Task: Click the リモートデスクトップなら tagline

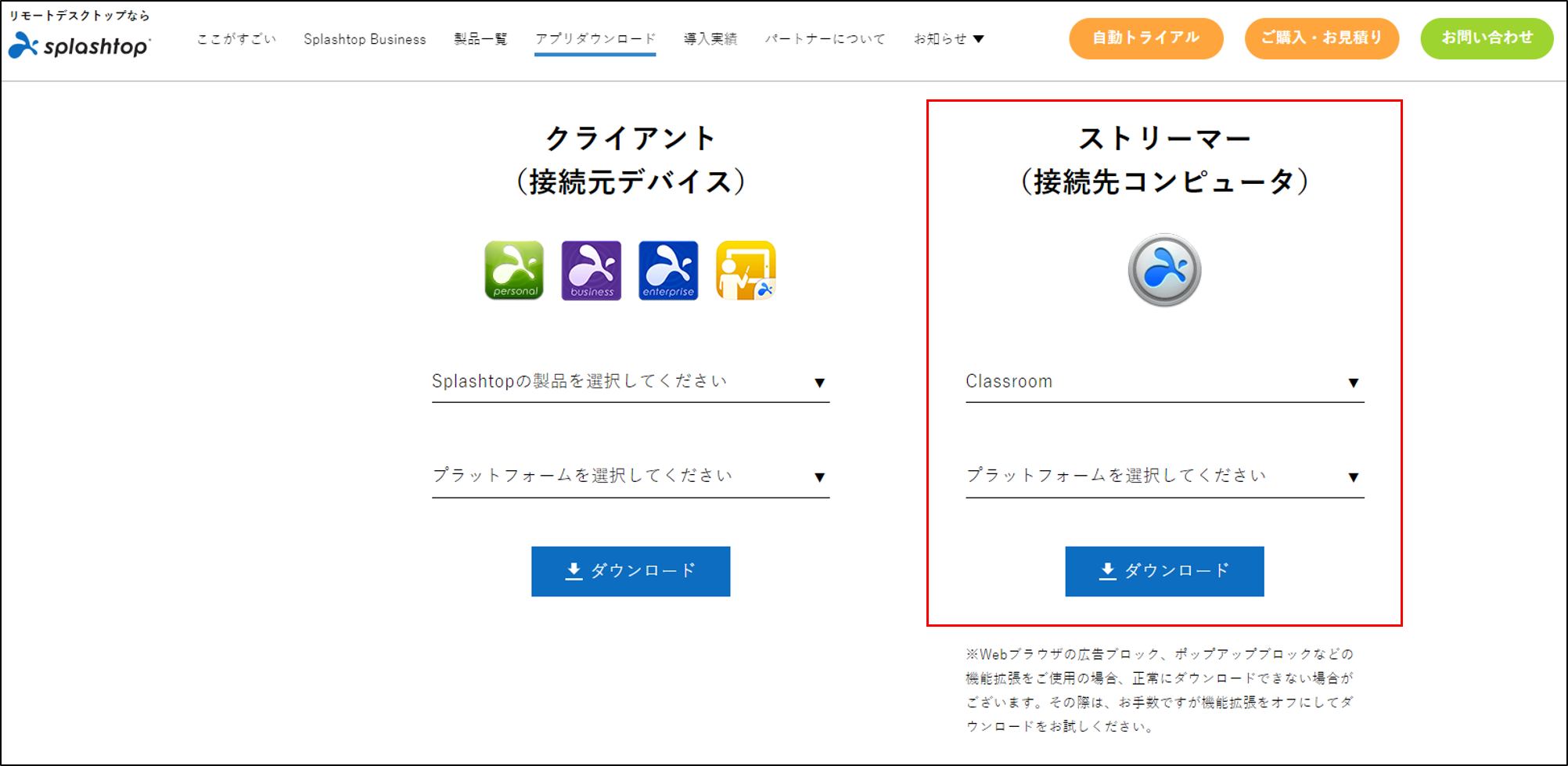Action: point(79,16)
